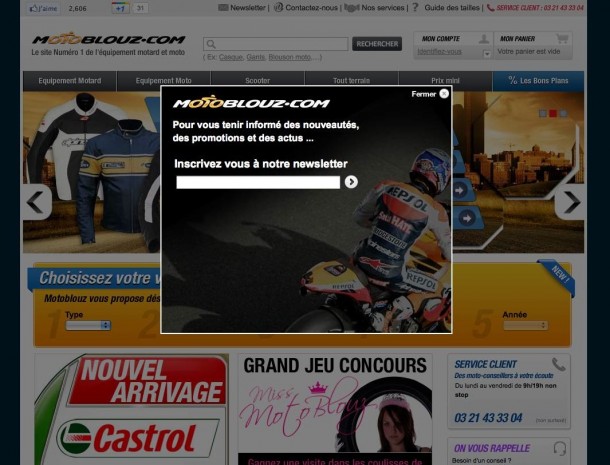Click the Identifiez-vous link

click(x=440, y=51)
